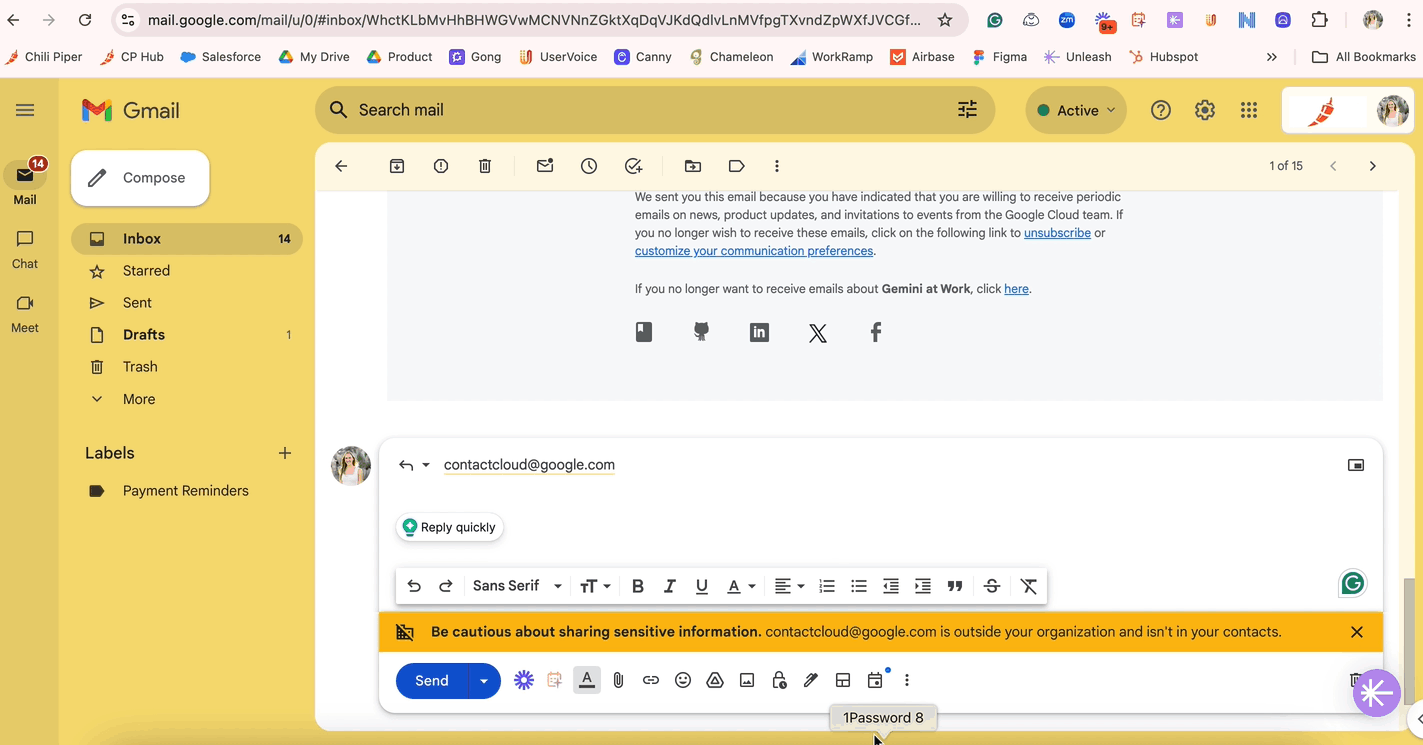Open Gmail settings gear

[x=1205, y=110]
